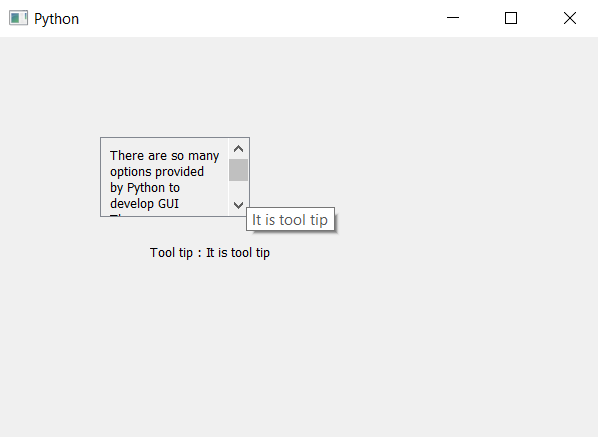Place cursor on "There are so many" line
Image resolution: width=598 pixels, height=437 pixels.
pos(164,156)
